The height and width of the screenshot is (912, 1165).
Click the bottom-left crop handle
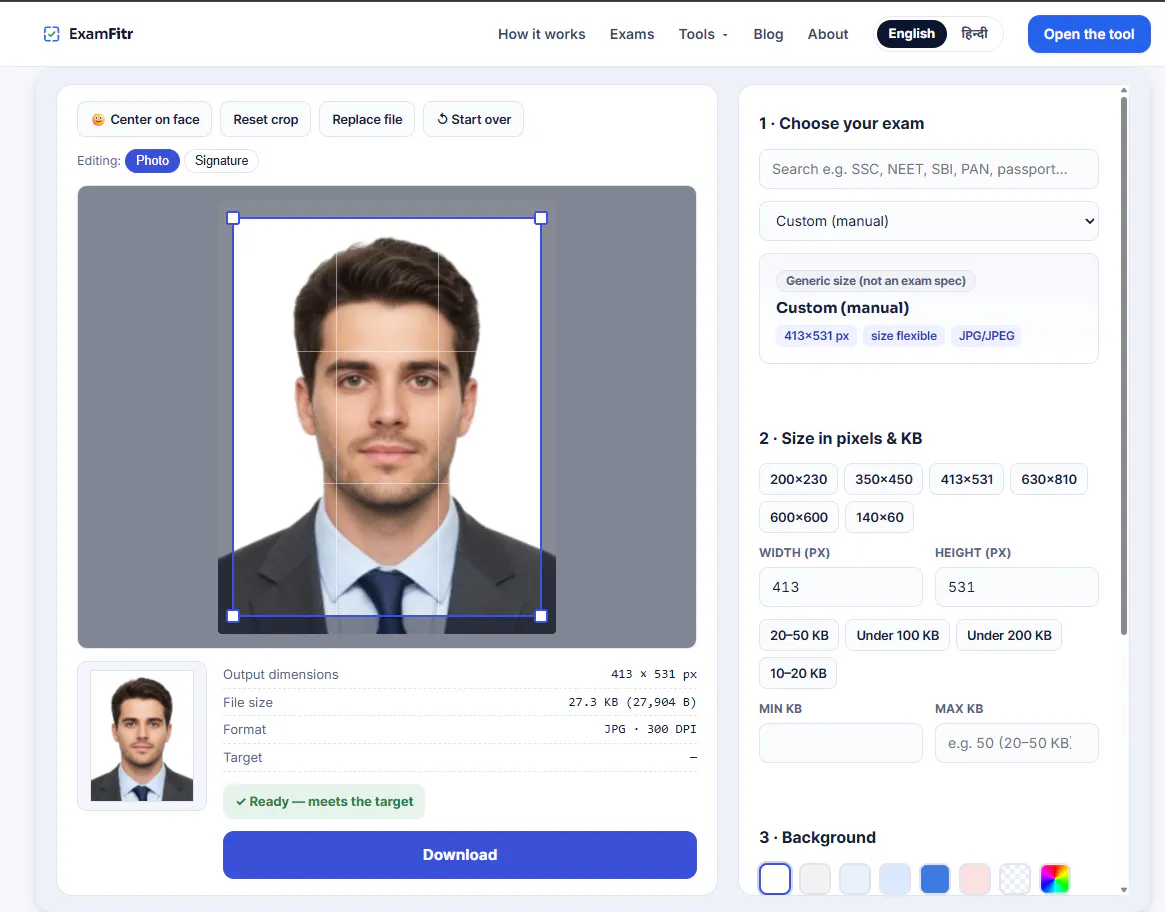(233, 615)
